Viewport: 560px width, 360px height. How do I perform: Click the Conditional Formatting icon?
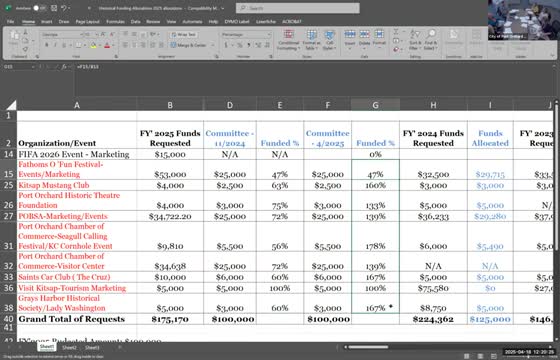point(288,35)
